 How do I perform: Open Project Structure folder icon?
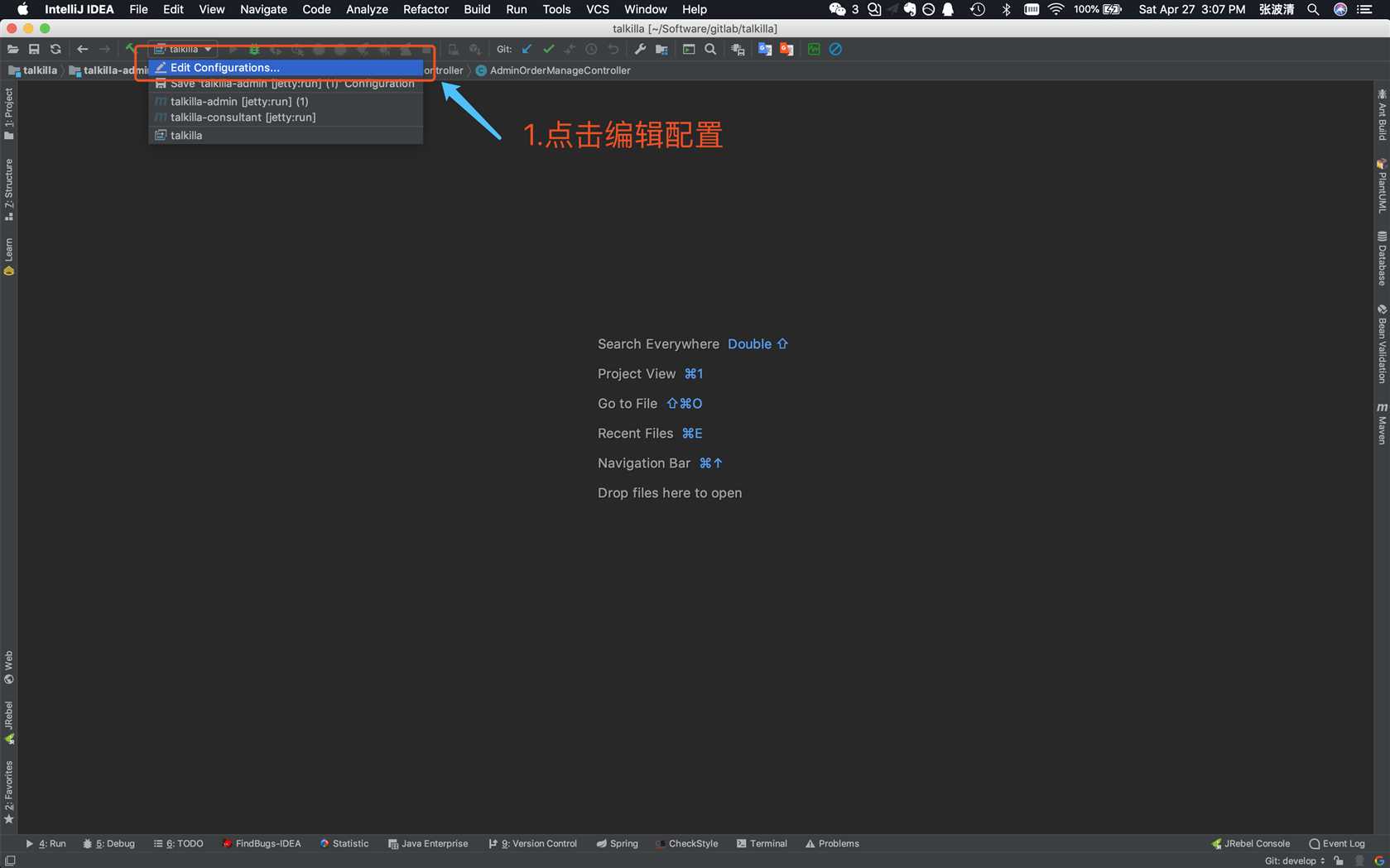tap(661, 50)
